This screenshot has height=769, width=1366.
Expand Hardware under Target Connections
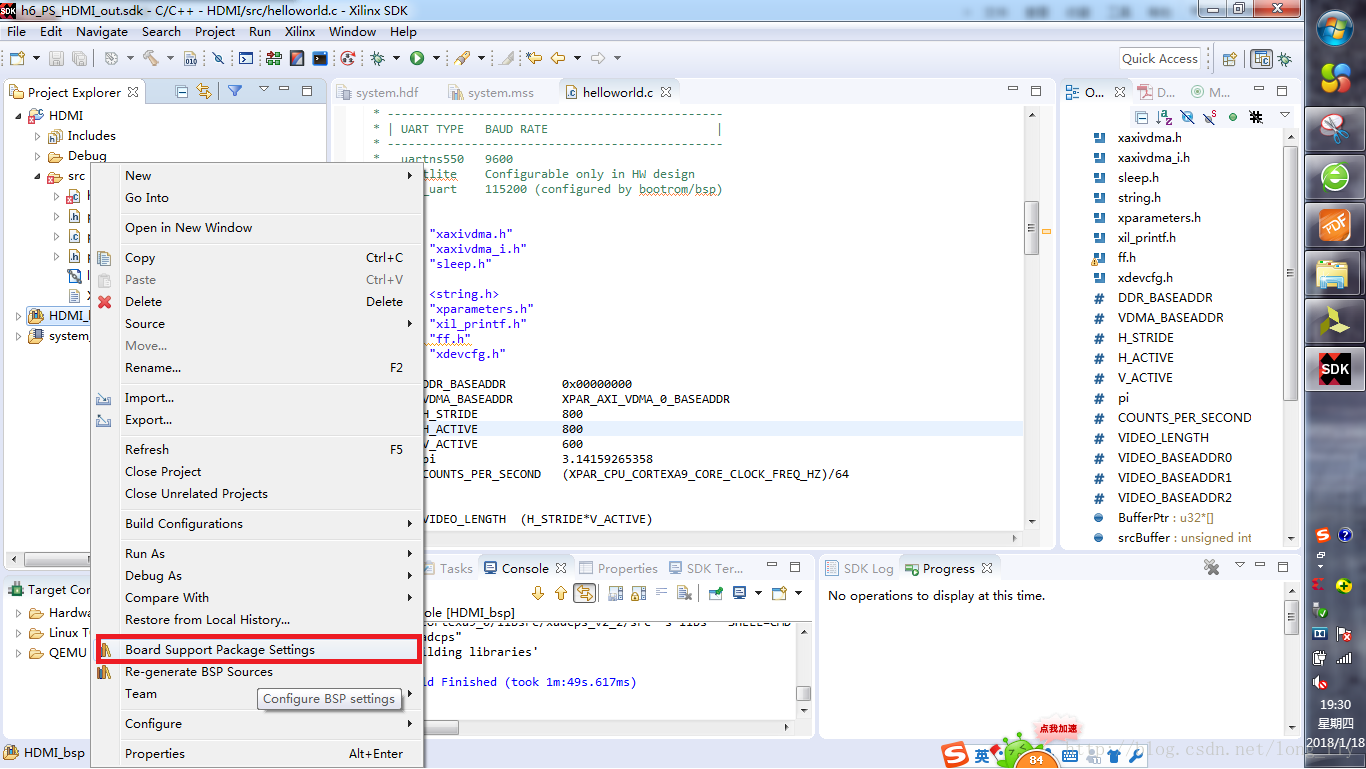pyautogui.click(x=18, y=612)
